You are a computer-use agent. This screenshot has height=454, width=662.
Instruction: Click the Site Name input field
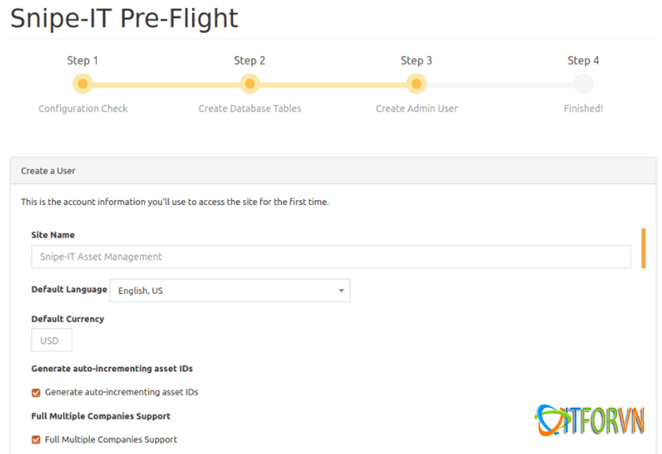[x=331, y=257]
